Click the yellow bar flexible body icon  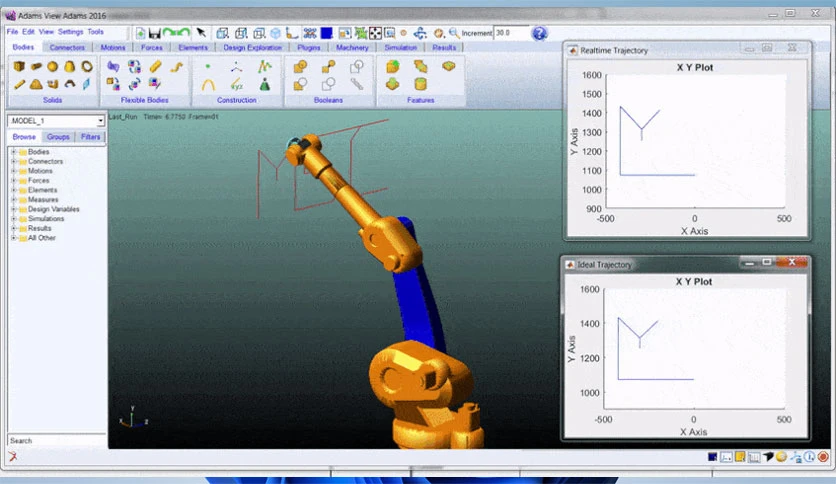(155, 66)
